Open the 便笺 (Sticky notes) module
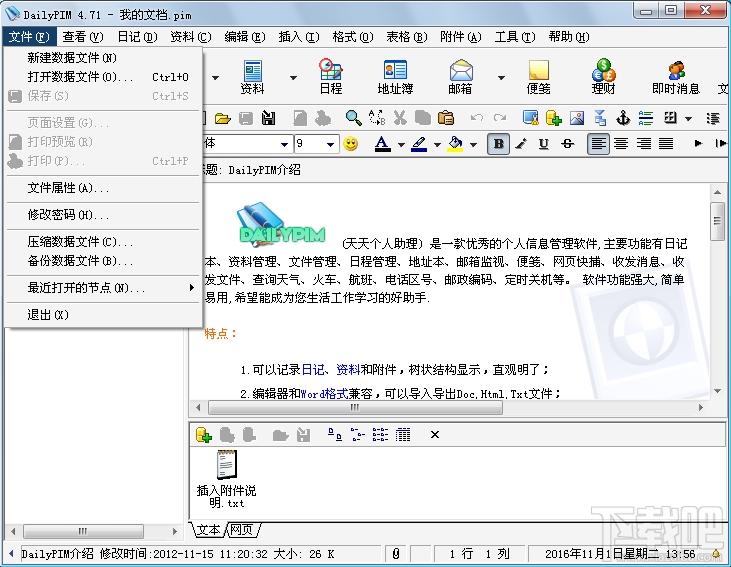This screenshot has width=731, height=567. (x=538, y=77)
